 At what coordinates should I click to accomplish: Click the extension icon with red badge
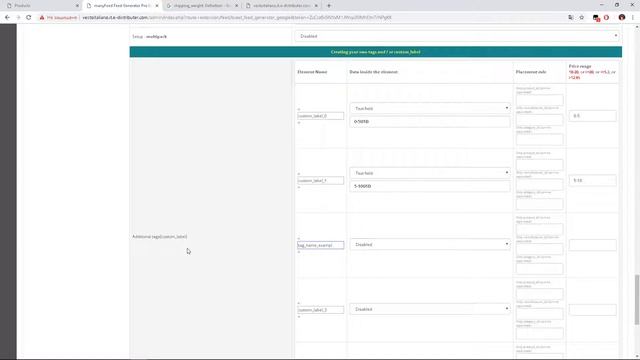pos(596,18)
